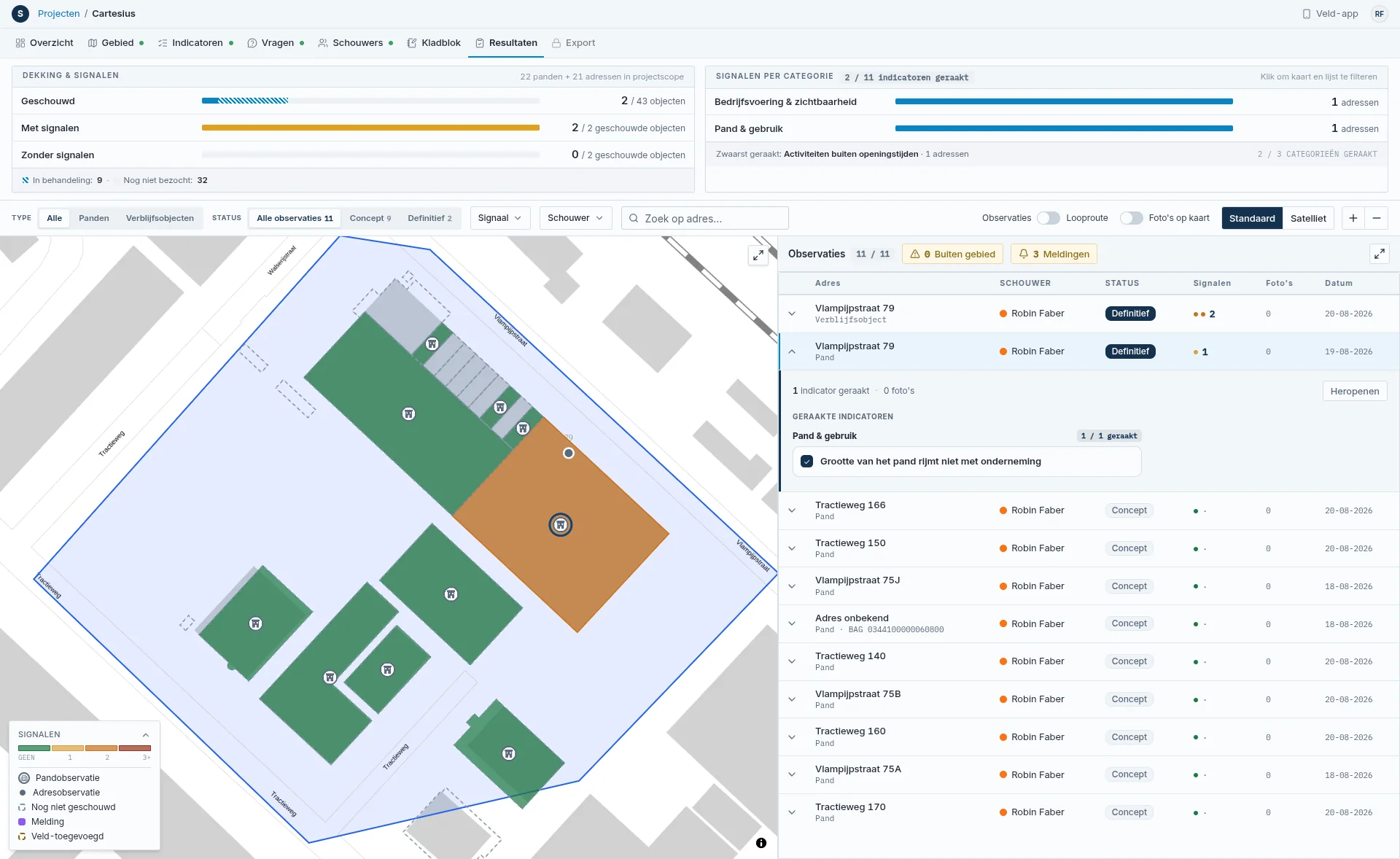Filter by Pand & gebruik category row
This screenshot has width=1400, height=859.
tap(1046, 129)
